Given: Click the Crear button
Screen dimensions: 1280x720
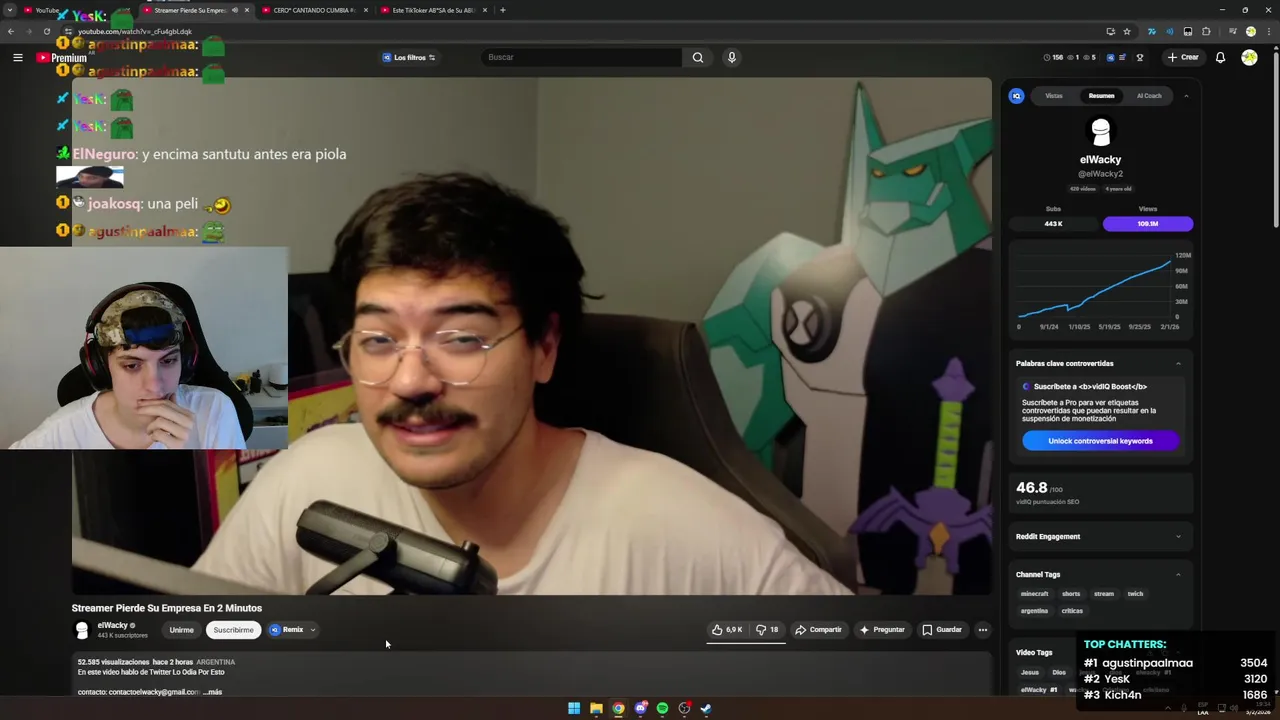Looking at the screenshot, I should click(x=1183, y=57).
